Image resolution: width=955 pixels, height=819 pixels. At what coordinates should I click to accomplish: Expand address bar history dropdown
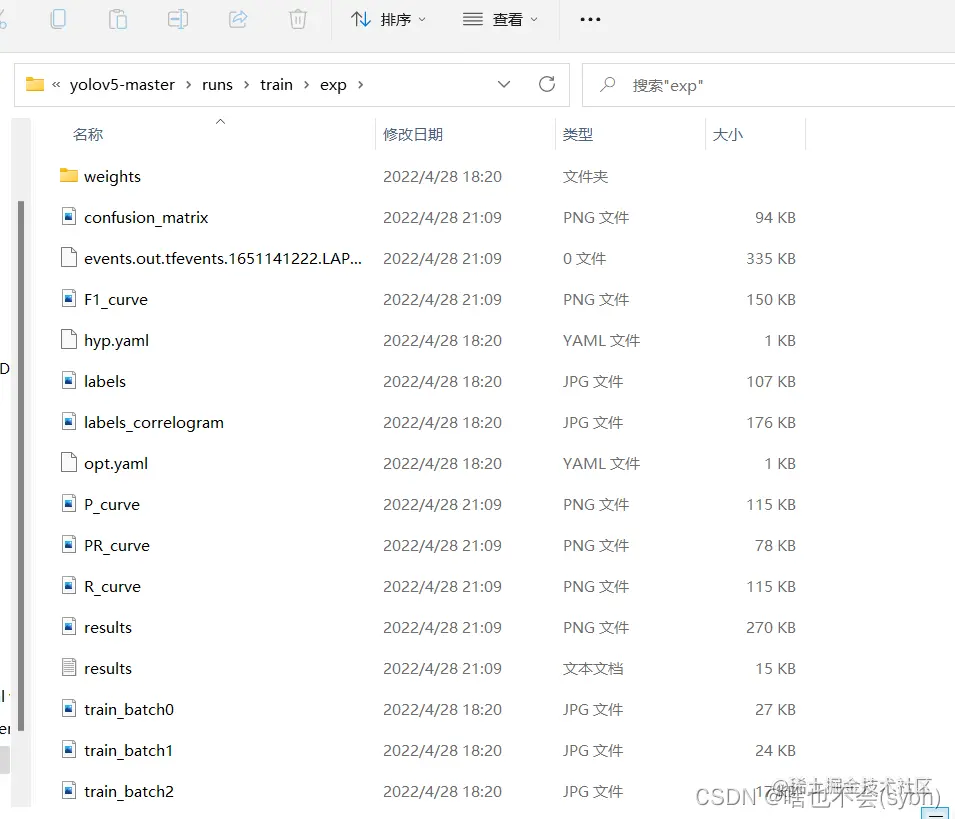pyautogui.click(x=504, y=84)
